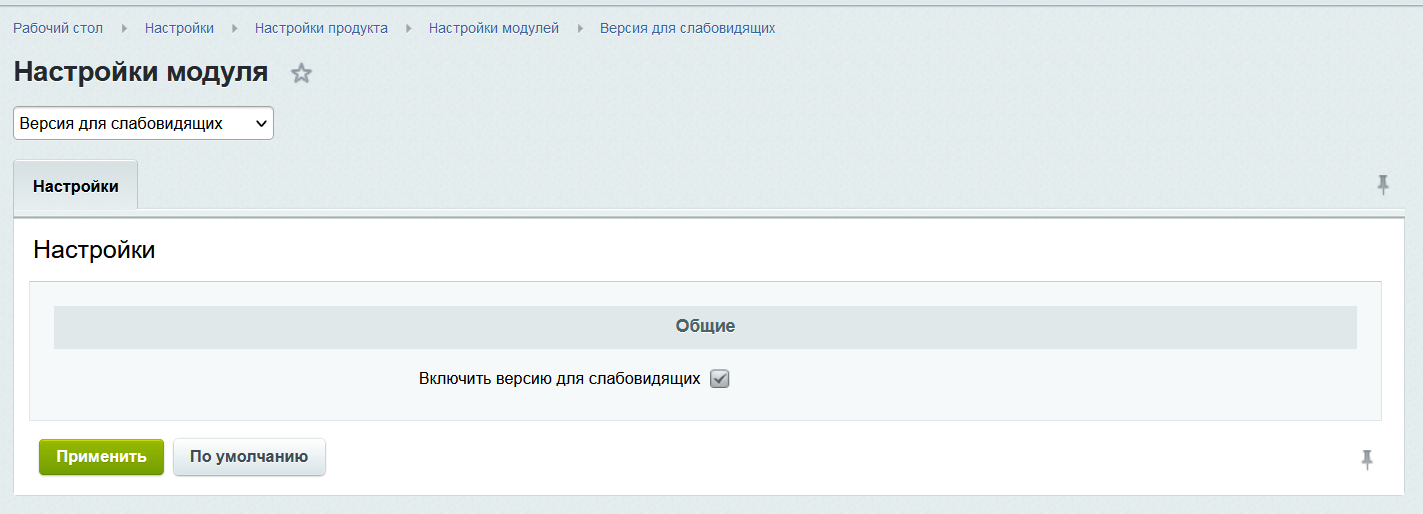
Task: Go to Рабочий стол breadcrumb link
Action: pyautogui.click(x=58, y=28)
